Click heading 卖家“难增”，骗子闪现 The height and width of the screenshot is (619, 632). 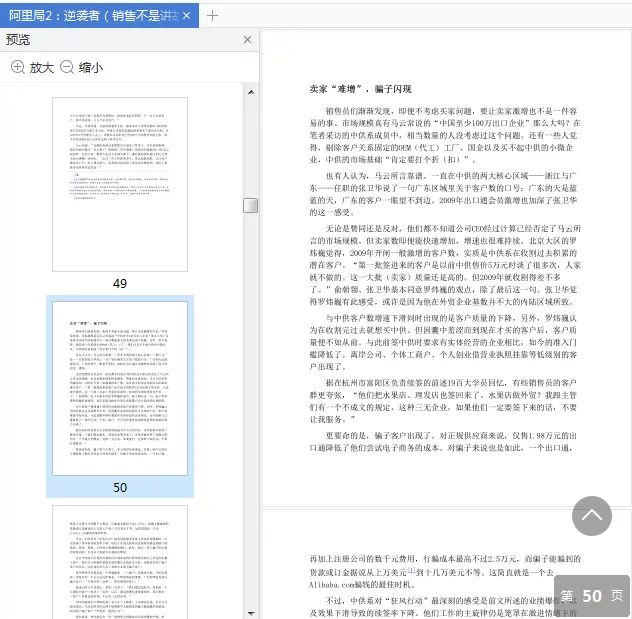[x=360, y=89]
